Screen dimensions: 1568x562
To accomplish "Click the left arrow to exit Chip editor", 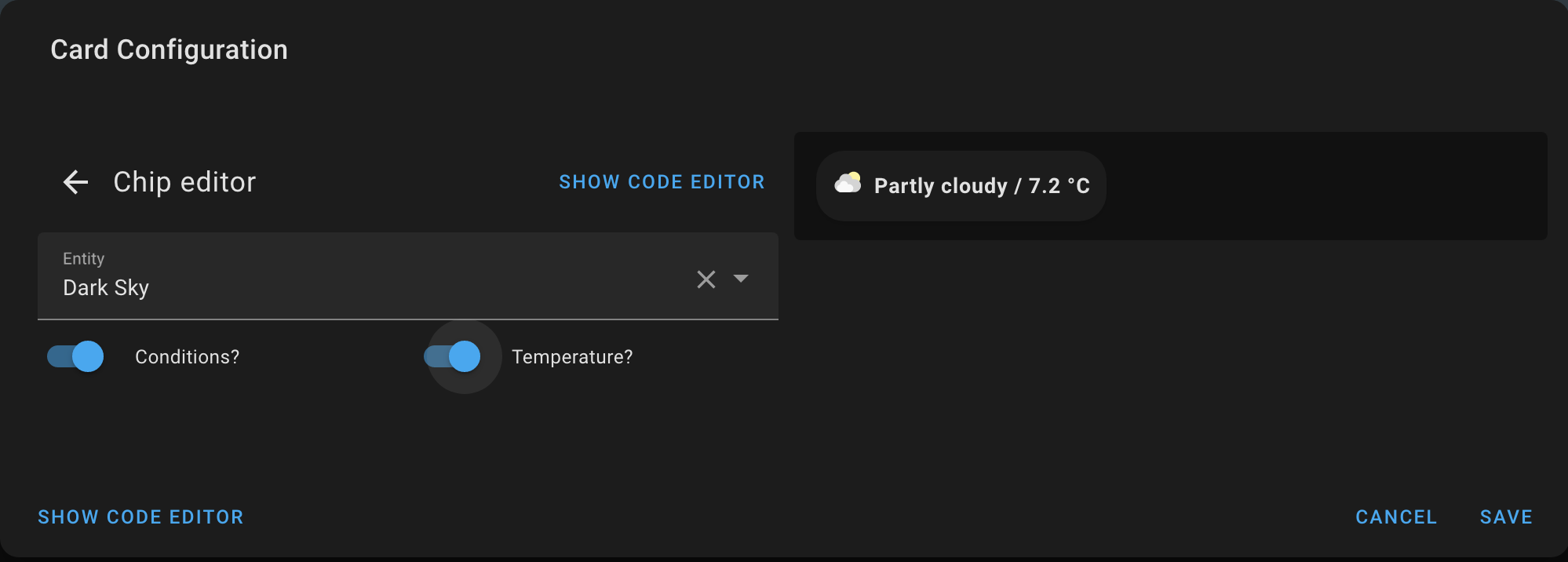I will [75, 181].
